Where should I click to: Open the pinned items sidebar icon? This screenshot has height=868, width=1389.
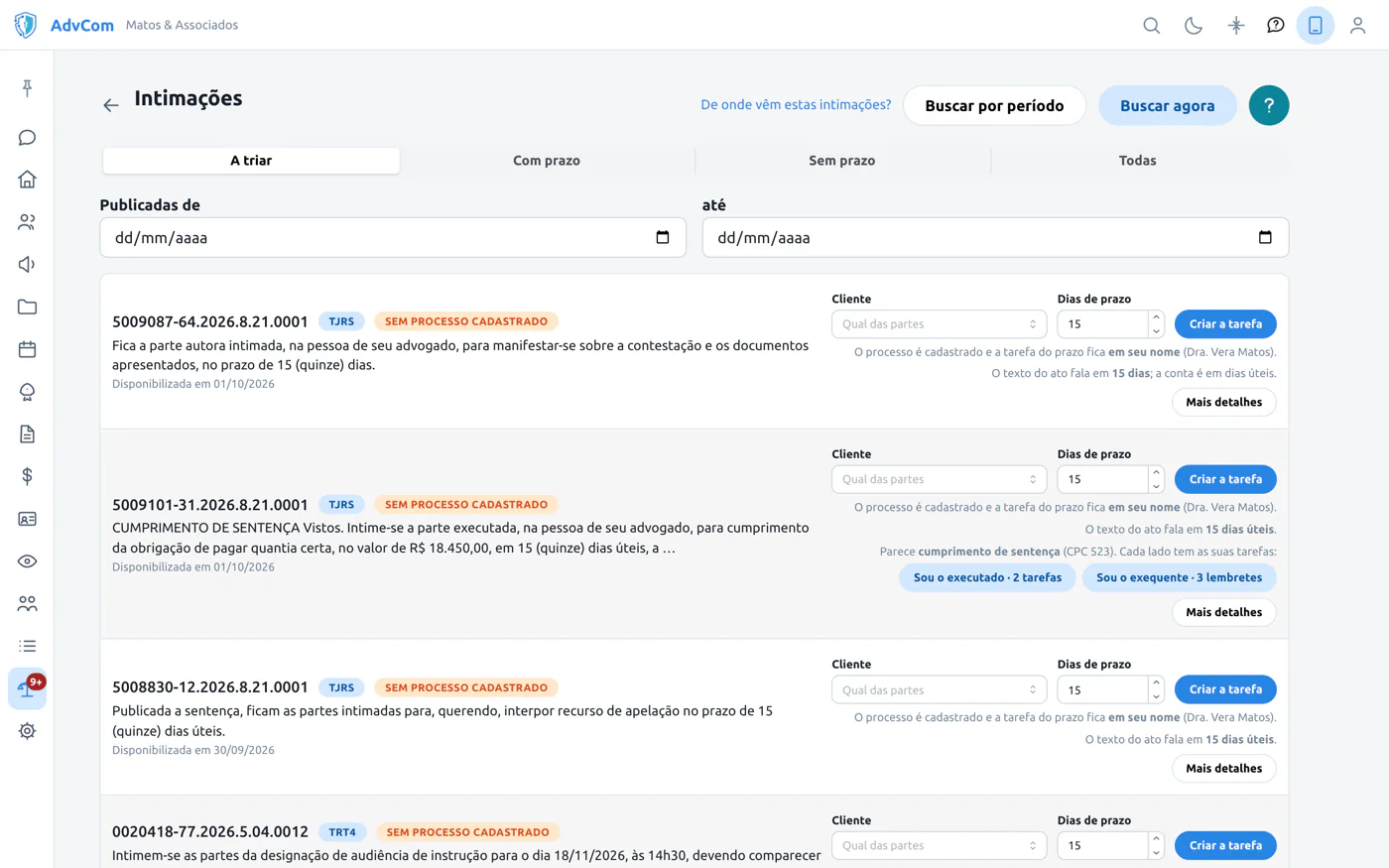tap(27, 88)
